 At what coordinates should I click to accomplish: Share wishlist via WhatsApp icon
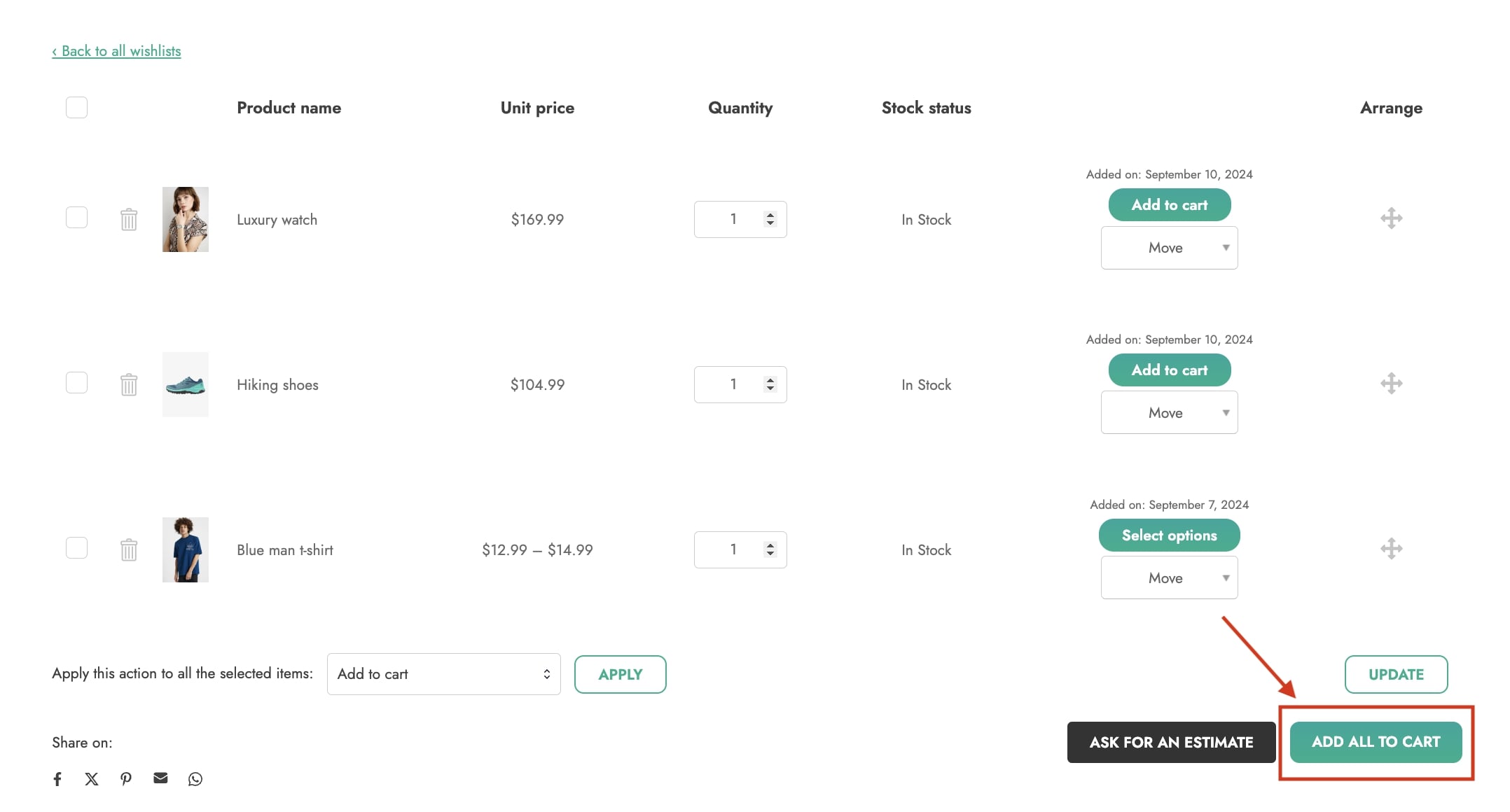point(195,778)
